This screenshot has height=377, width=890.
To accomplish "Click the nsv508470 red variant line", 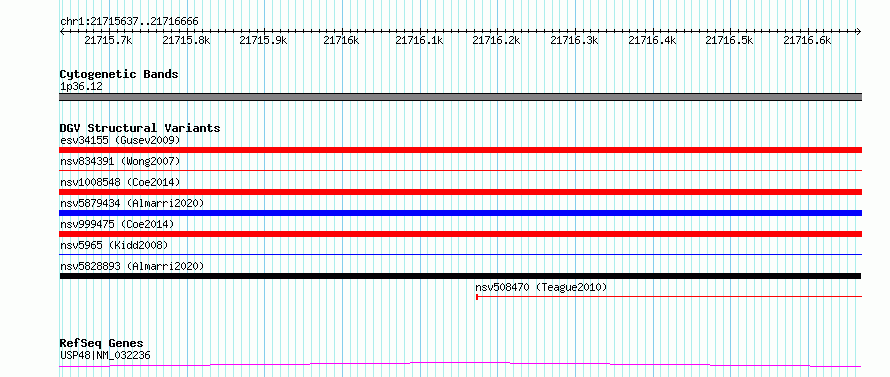I will (x=669, y=296).
